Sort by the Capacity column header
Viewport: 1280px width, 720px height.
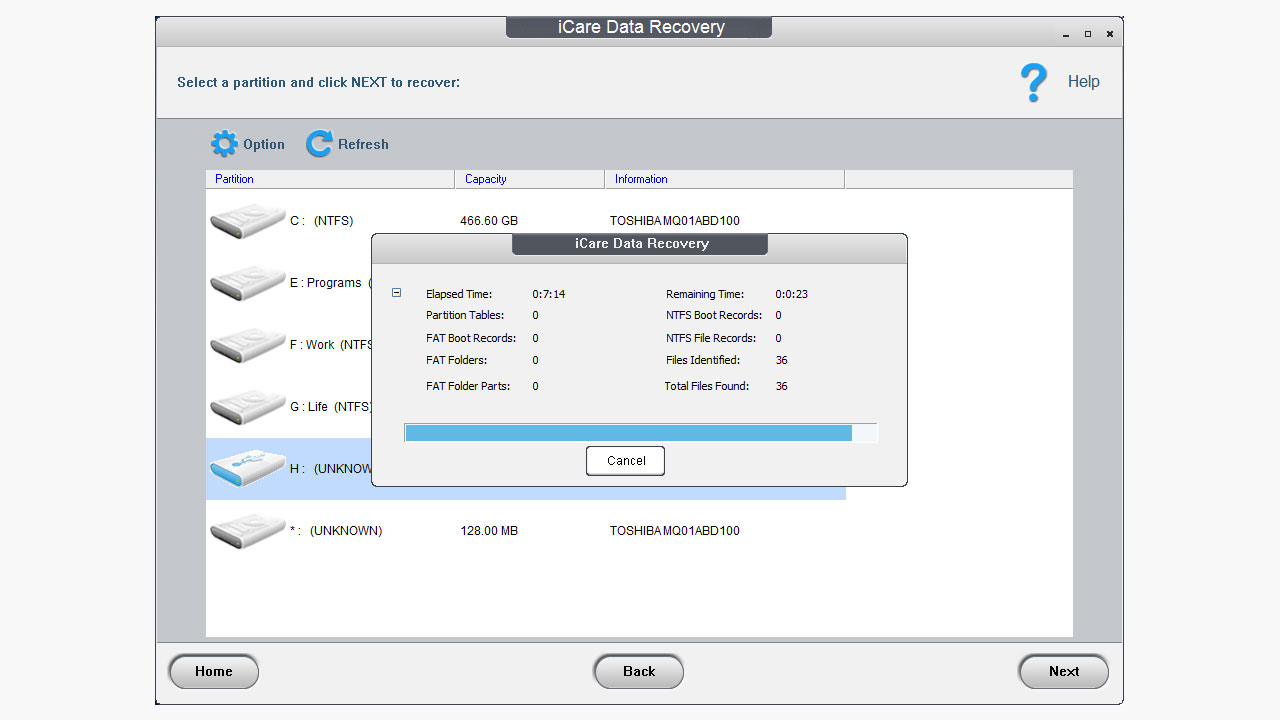pos(530,179)
